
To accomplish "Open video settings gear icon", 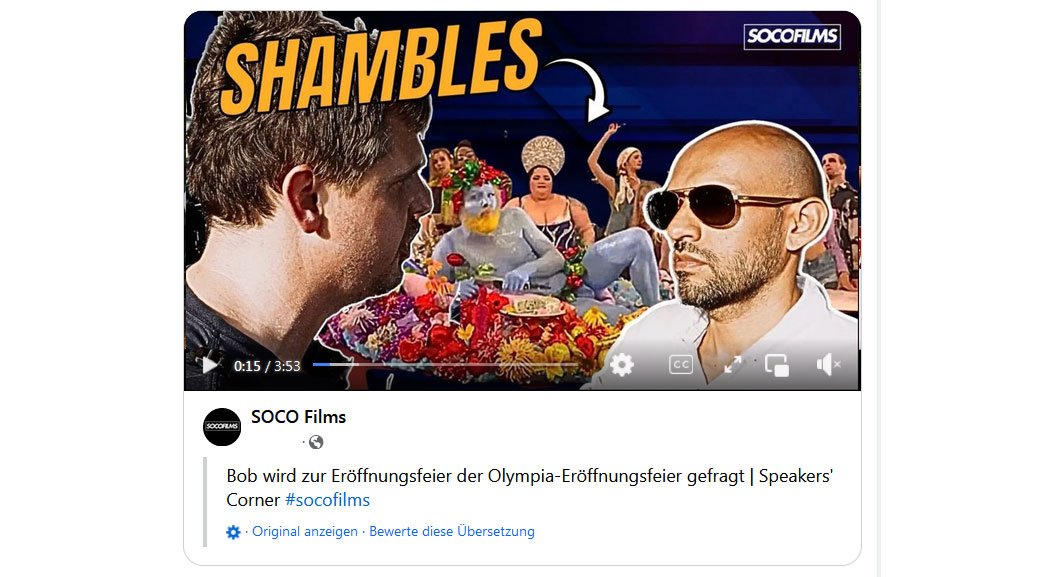I will coord(621,365).
